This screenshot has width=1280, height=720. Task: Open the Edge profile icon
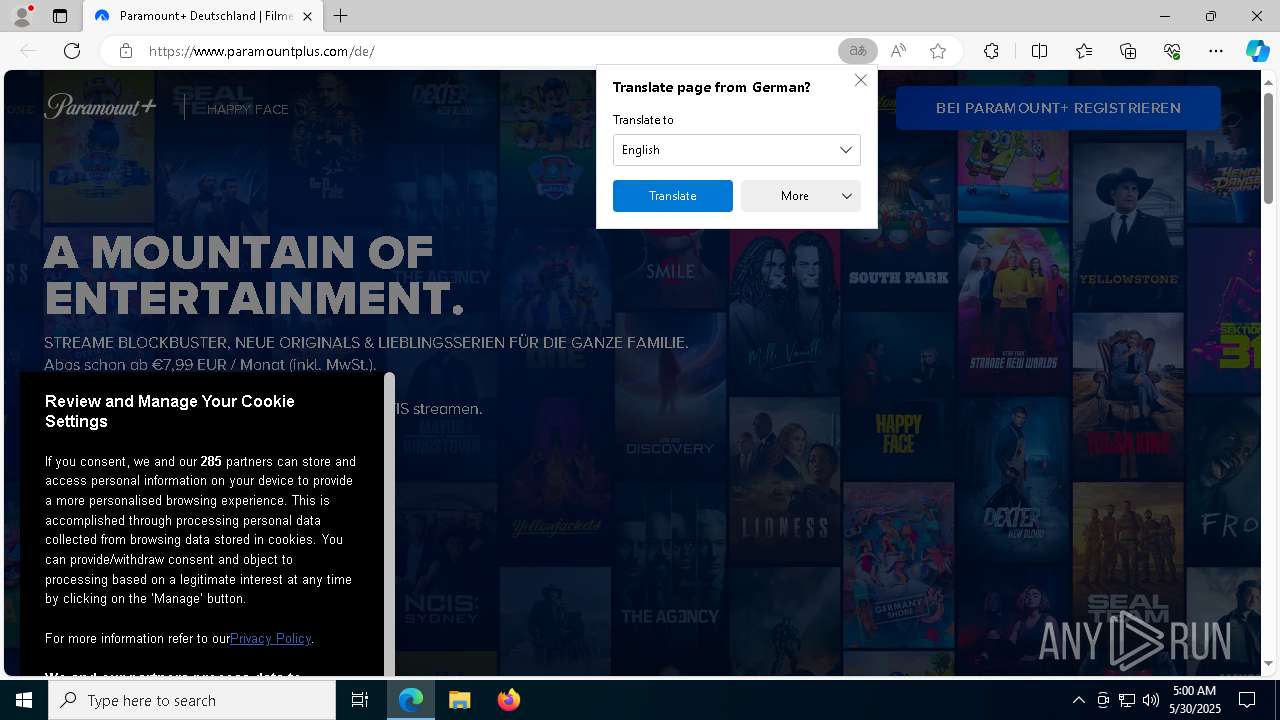pos(21,16)
